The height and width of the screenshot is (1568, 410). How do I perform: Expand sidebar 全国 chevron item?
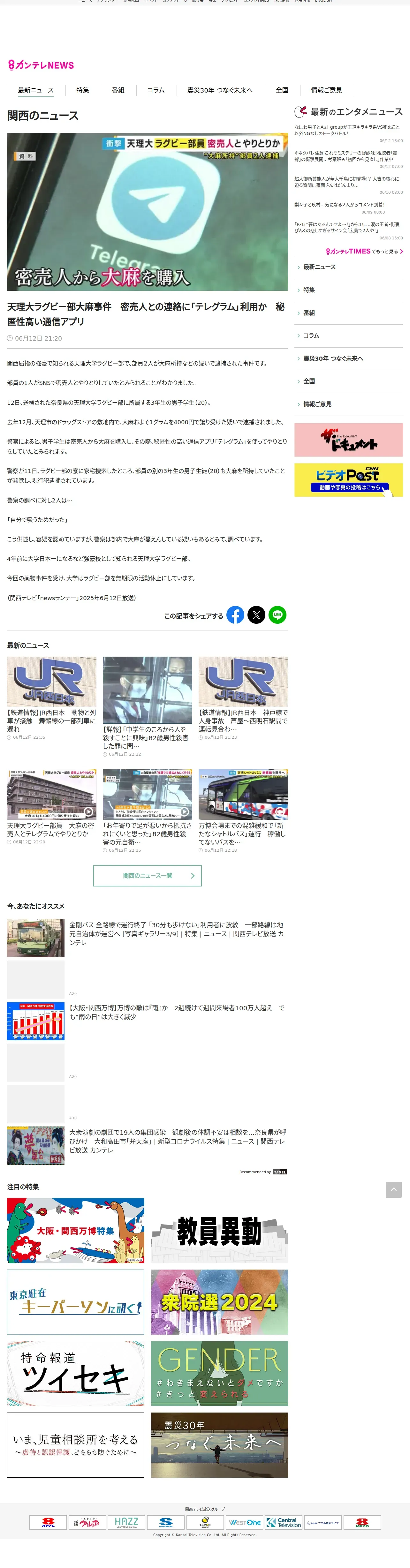coord(348,381)
